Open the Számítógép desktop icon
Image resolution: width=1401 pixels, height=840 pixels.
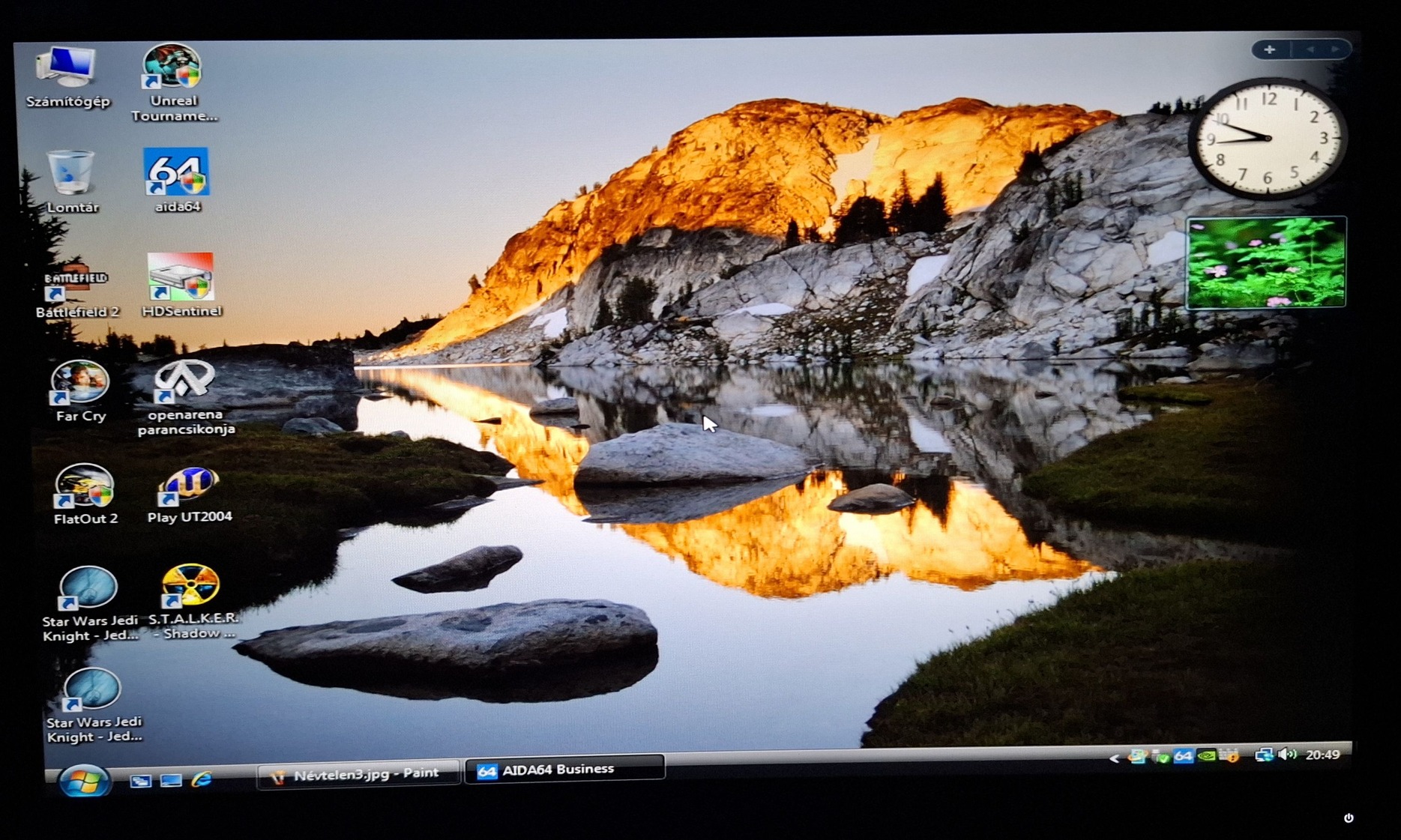pos(67,76)
